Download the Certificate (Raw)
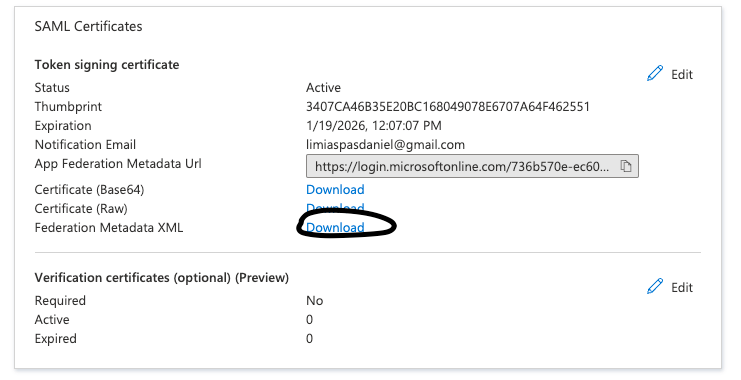Viewport: 741px width, 380px height. tap(335, 208)
